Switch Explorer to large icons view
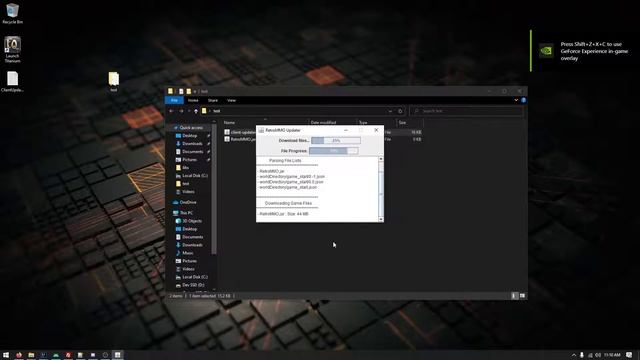640x360 pixels. 522,296
